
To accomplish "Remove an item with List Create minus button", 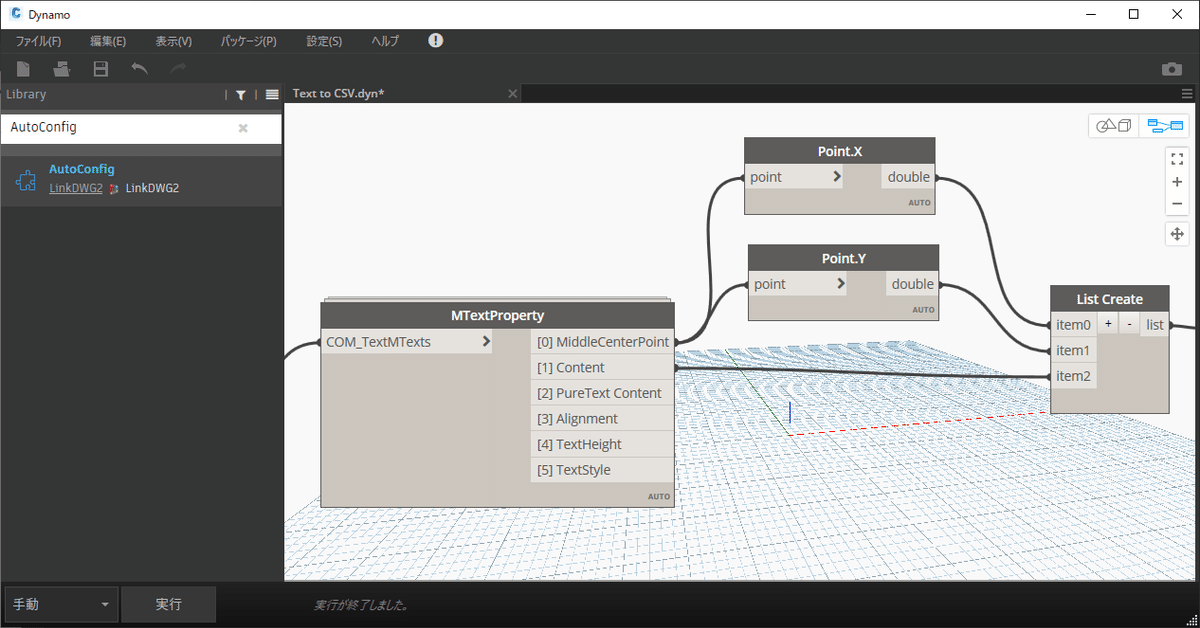I will click(1130, 324).
